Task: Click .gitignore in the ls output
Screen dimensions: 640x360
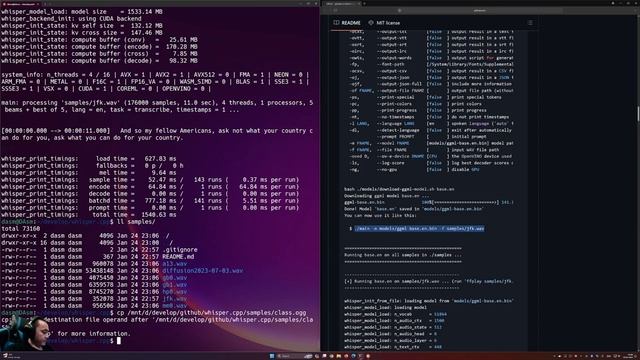Action: click(x=180, y=250)
